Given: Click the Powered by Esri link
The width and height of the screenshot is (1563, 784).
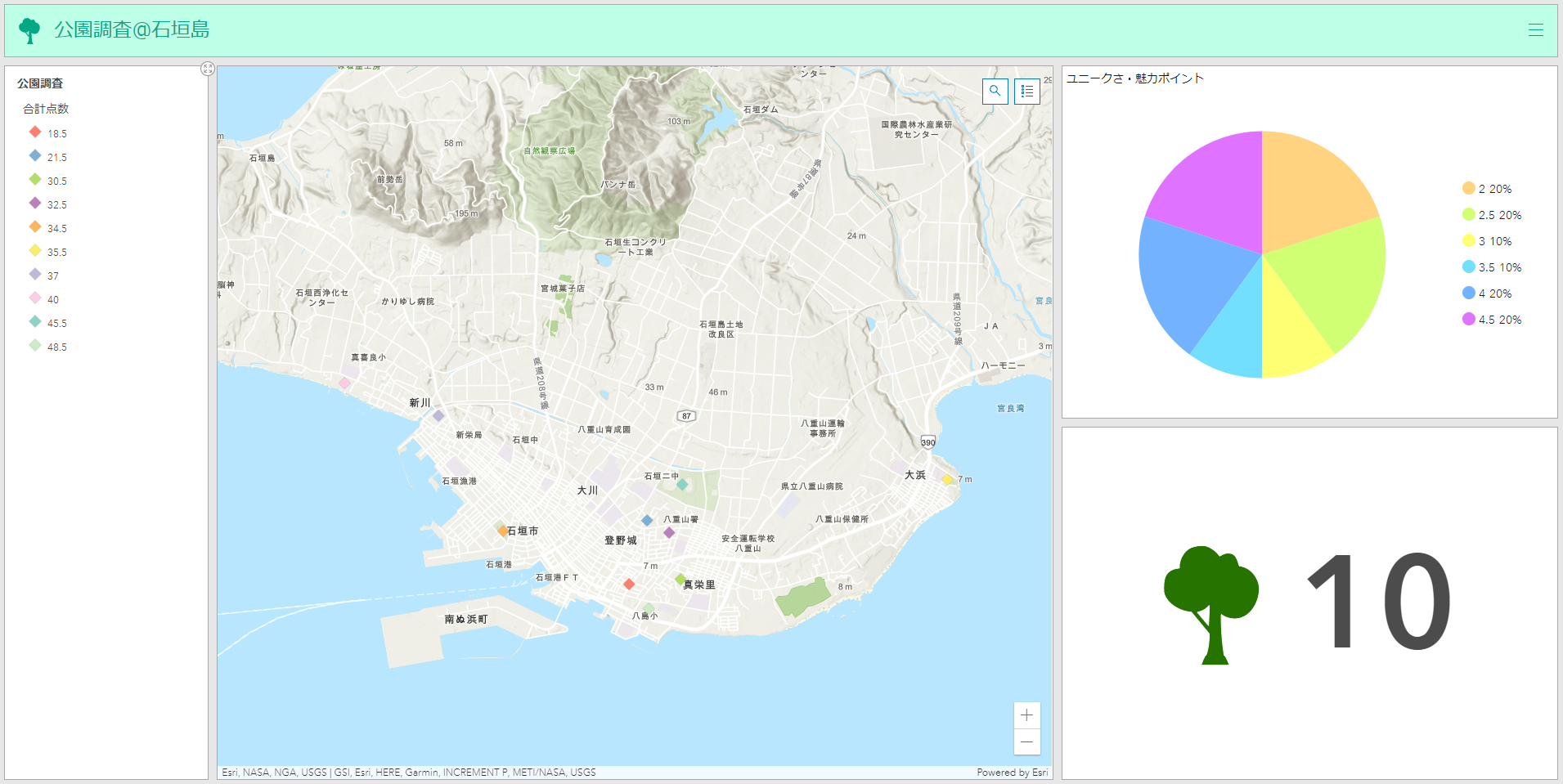Looking at the screenshot, I should tap(1013, 772).
